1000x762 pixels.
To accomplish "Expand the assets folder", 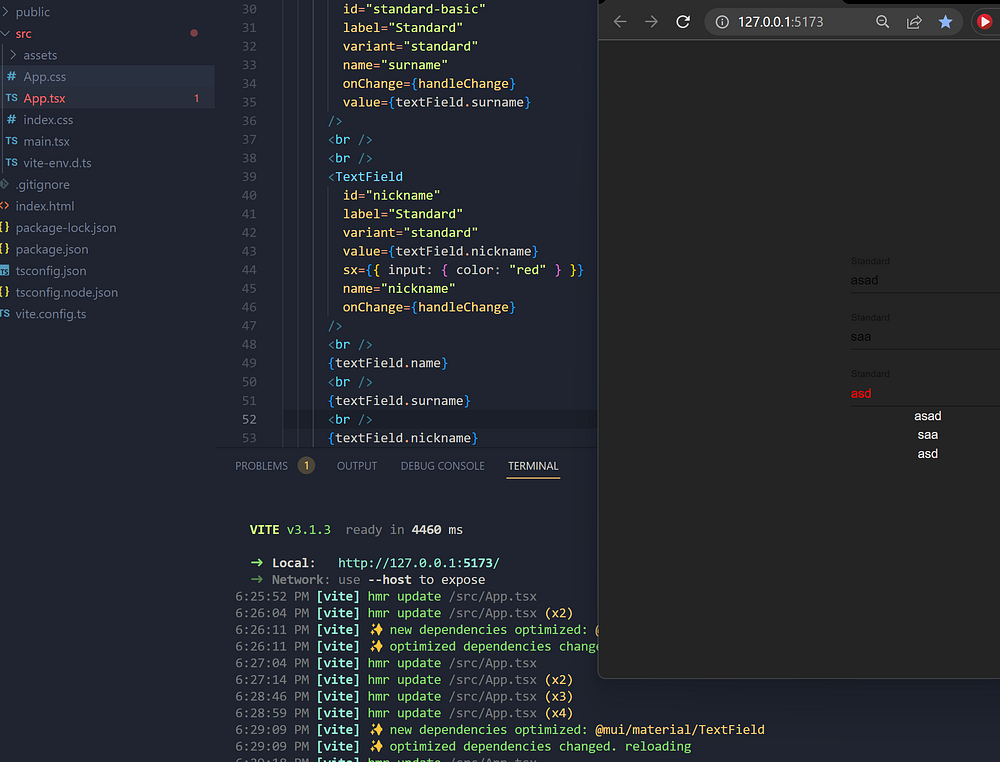I will 40,55.
